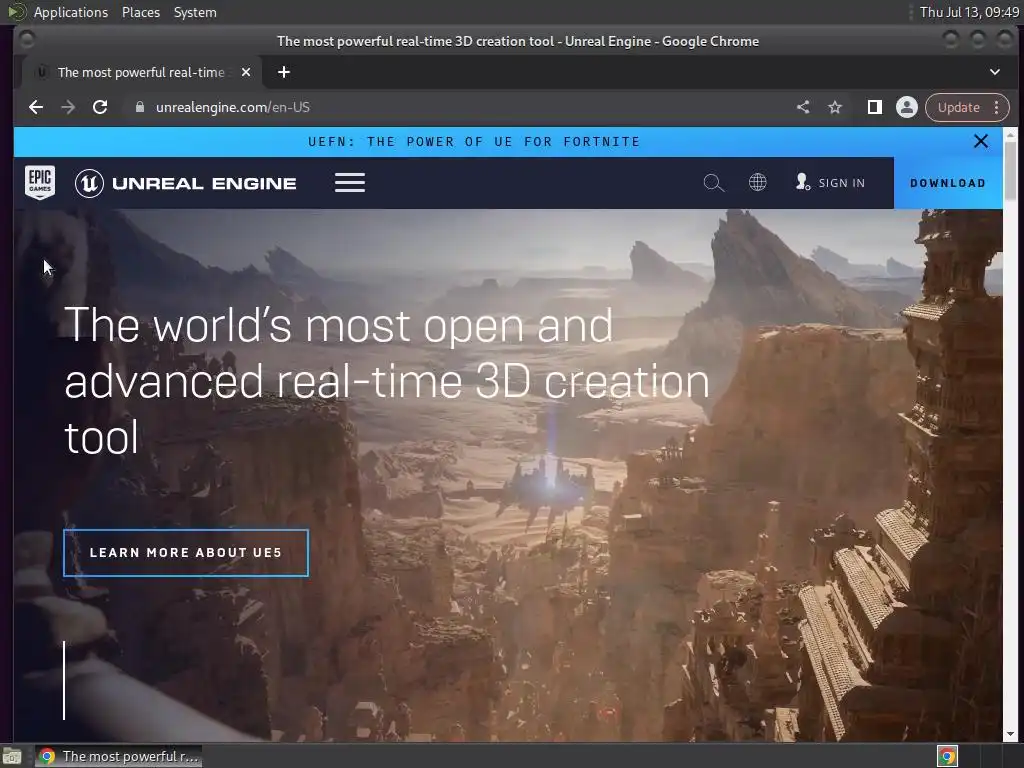Viewport: 1024px width, 768px height.
Task: Click Chrome Update button
Action: [x=958, y=107]
